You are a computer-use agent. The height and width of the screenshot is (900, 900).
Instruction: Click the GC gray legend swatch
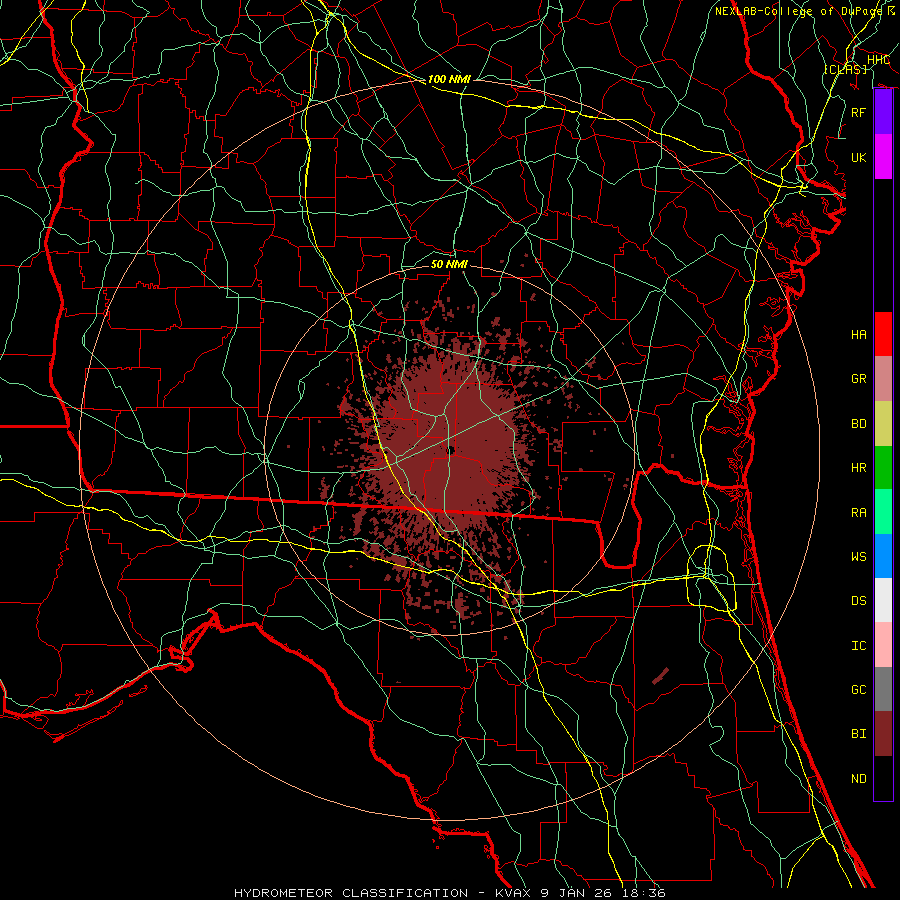click(x=883, y=689)
